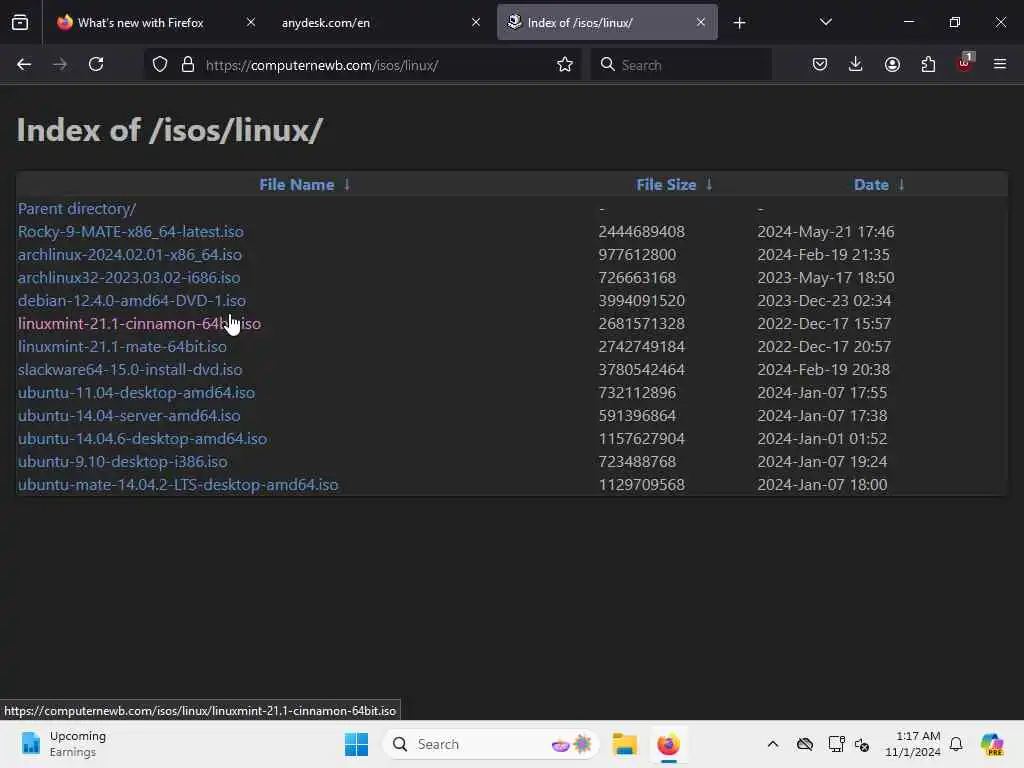Open the Firefox account menu
Image resolution: width=1024 pixels, height=768 pixels.
coord(892,64)
